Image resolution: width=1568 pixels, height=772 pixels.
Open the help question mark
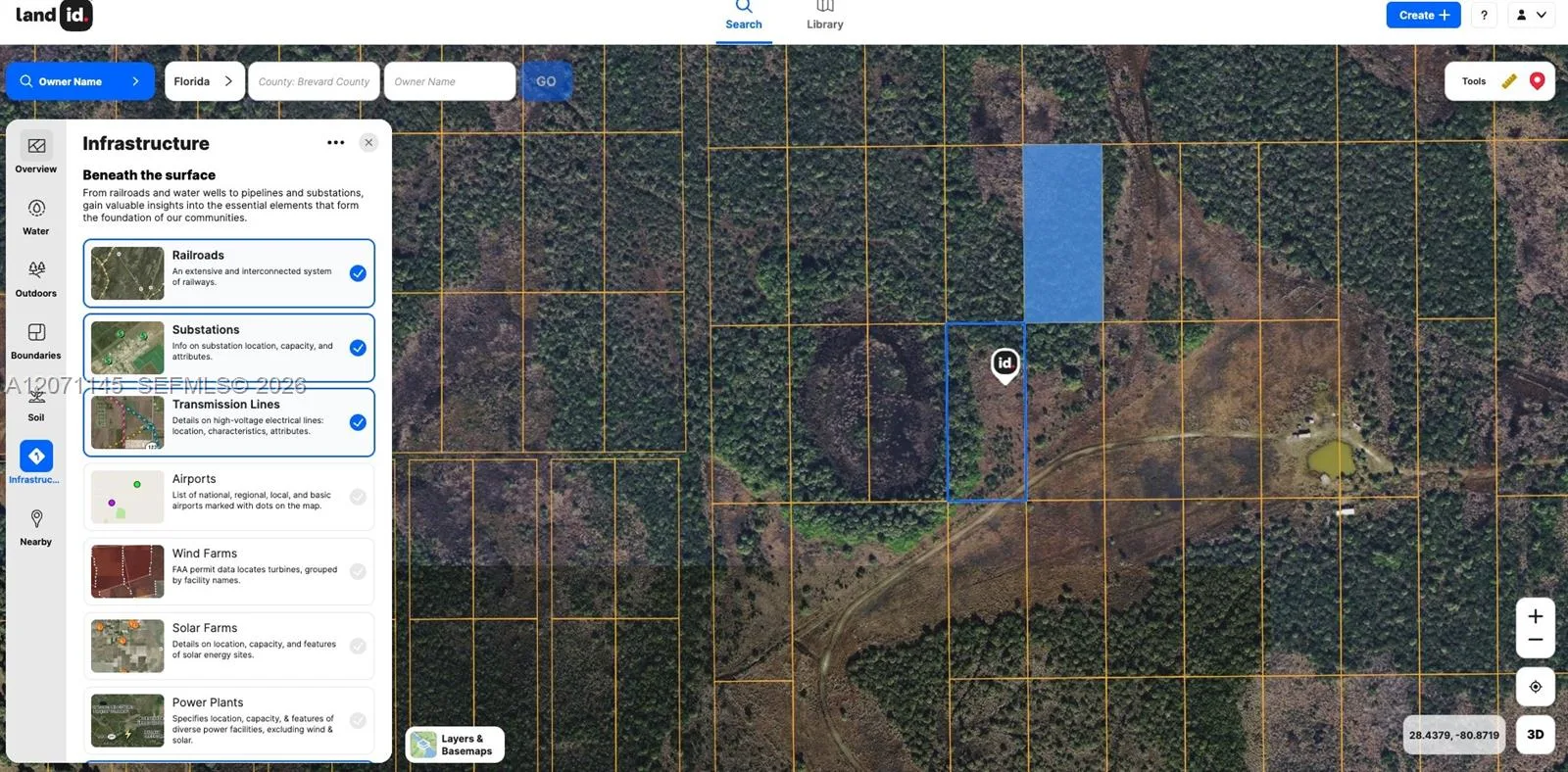[x=1484, y=15]
